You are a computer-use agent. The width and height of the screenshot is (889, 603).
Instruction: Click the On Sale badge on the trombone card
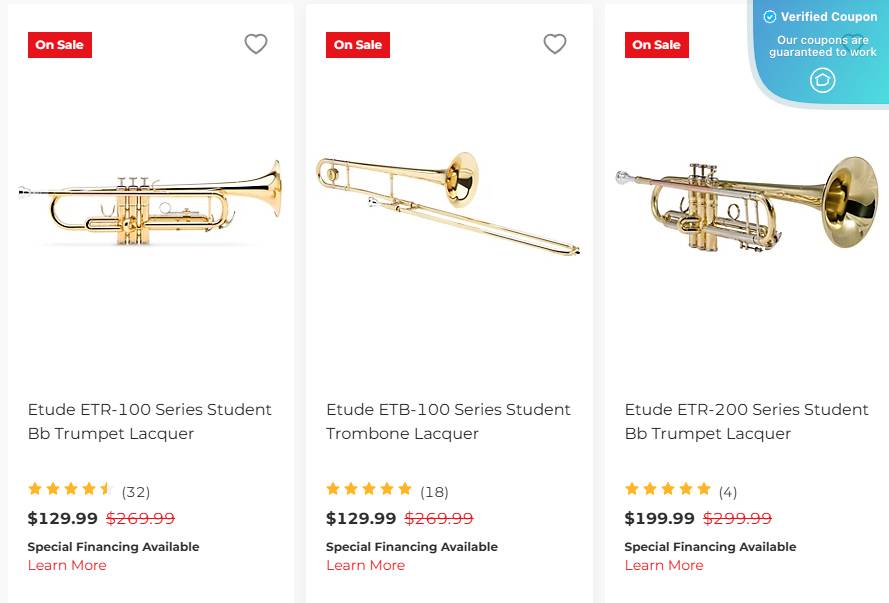357,45
